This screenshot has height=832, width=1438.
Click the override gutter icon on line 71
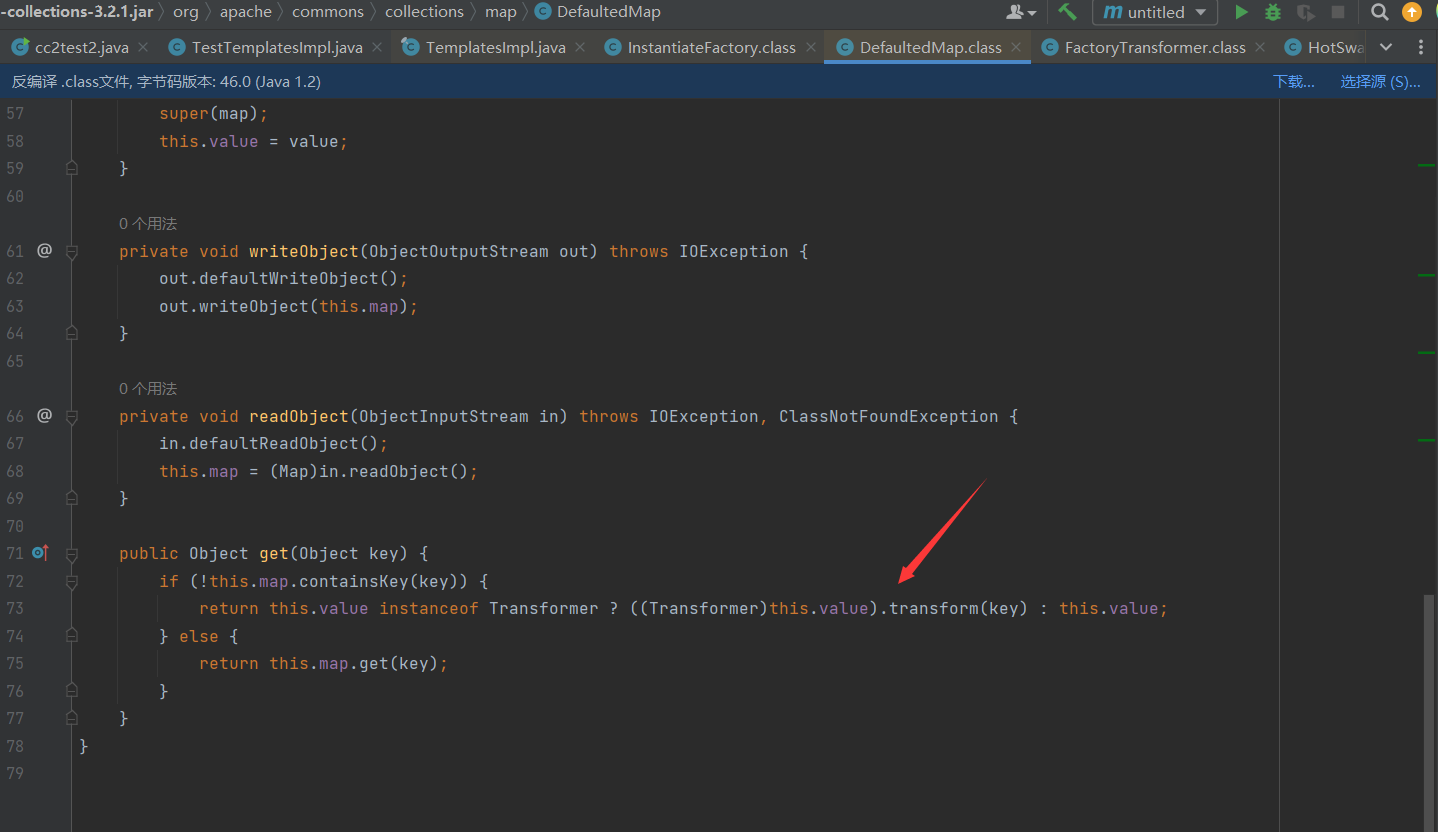pyautogui.click(x=40, y=552)
